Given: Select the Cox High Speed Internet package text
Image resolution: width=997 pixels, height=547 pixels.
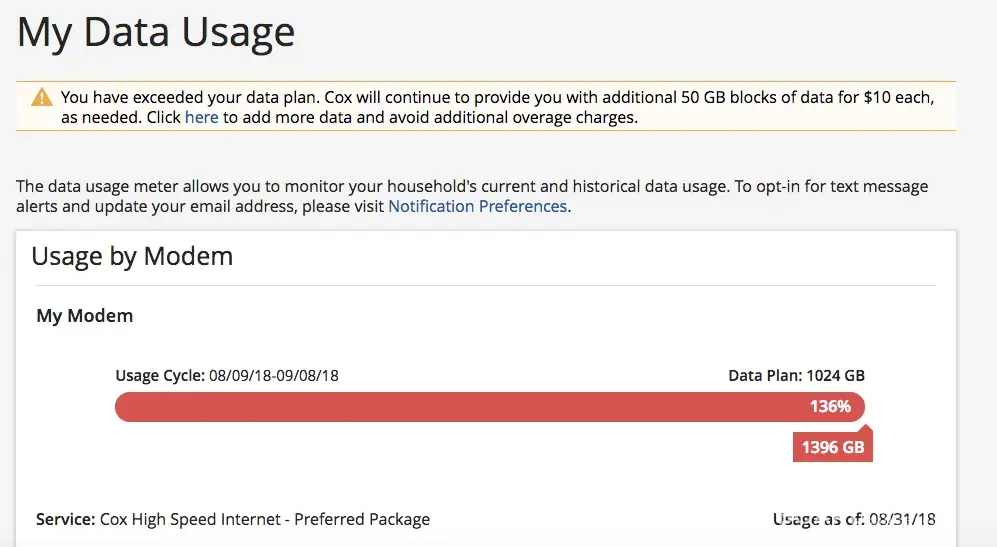Looking at the screenshot, I should click(265, 519).
